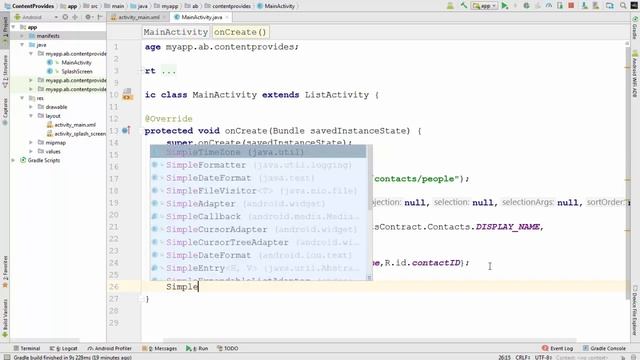The height and width of the screenshot is (360, 640).
Task: Open Search Everywhere magnifier icon
Action: pyautogui.click(x=623, y=6)
